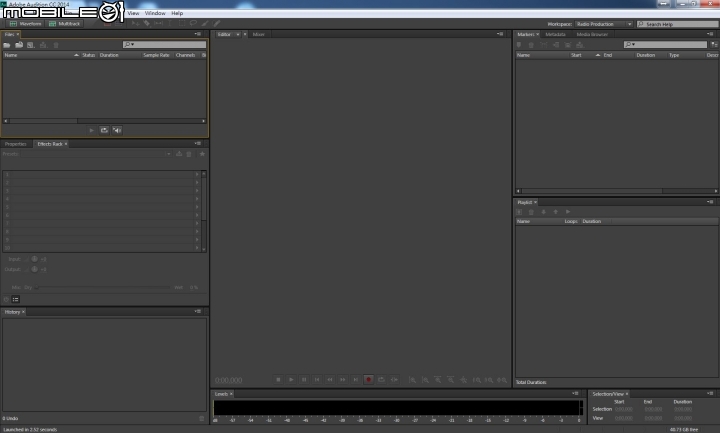The height and width of the screenshot is (433, 720).
Task: Select the Effects Rack tab
Action: pyautogui.click(x=50, y=144)
